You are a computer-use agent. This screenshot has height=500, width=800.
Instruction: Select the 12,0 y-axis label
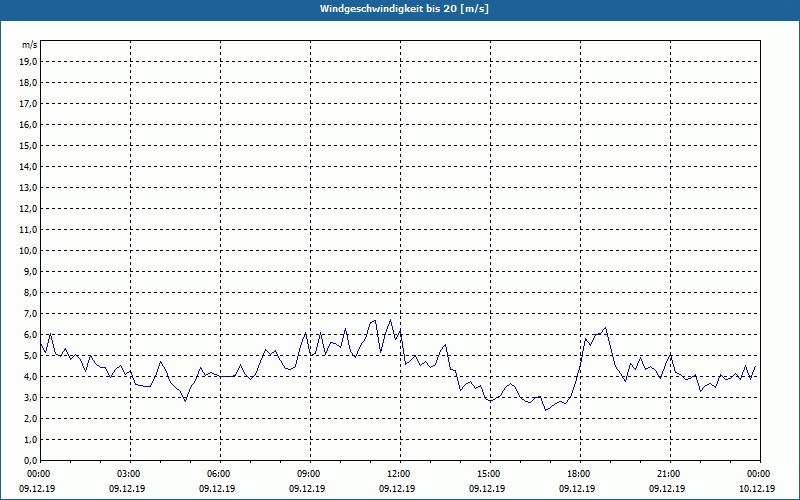(28, 209)
